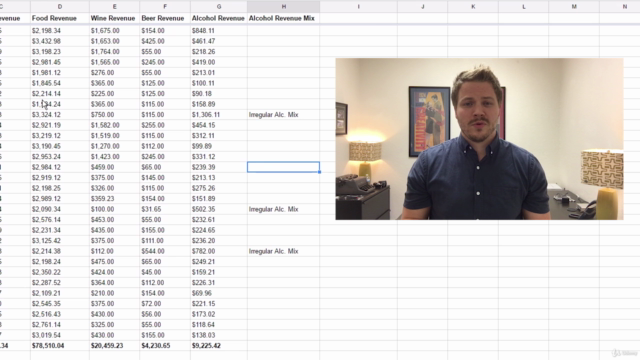Select alcohol revenue cell $1,306.11
640x360 pixels.
coord(219,115)
